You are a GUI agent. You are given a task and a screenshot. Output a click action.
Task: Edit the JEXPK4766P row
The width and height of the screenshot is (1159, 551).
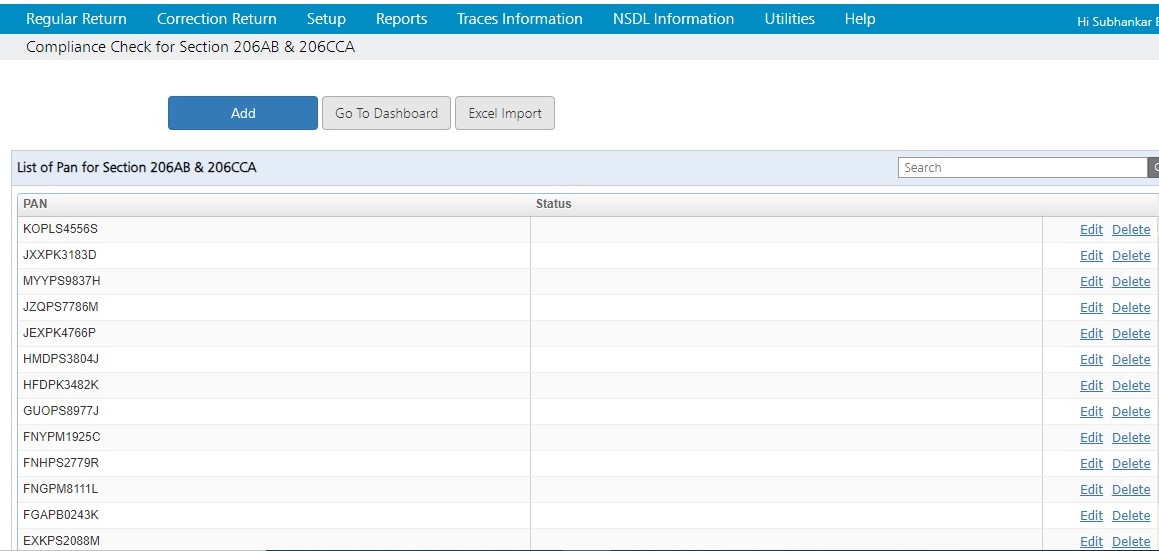[1091, 334]
